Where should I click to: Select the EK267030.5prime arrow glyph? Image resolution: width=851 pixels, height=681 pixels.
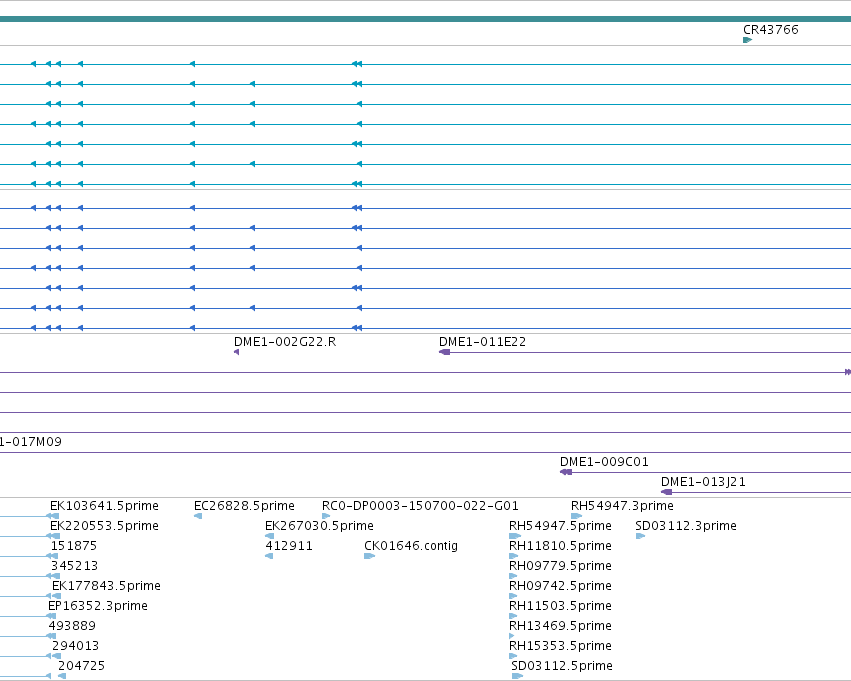pyautogui.click(x=269, y=536)
